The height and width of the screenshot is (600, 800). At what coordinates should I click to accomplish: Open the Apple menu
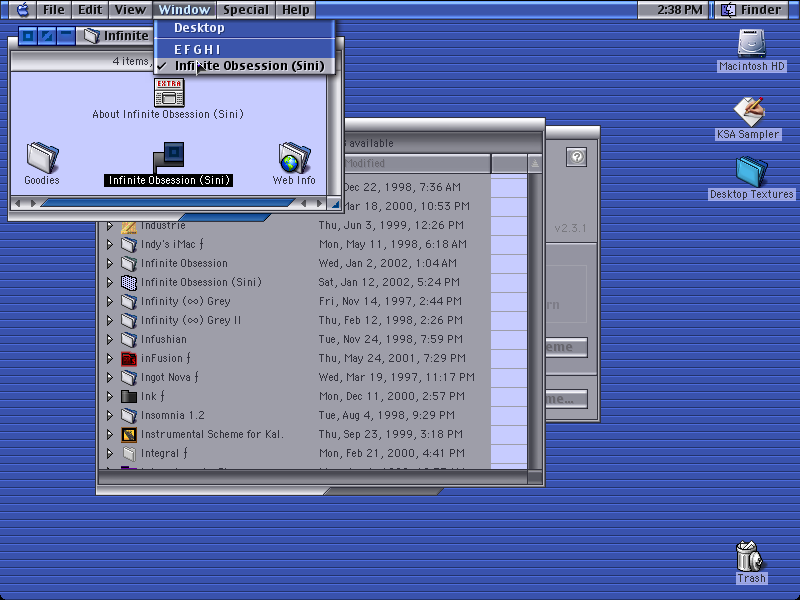coord(23,10)
